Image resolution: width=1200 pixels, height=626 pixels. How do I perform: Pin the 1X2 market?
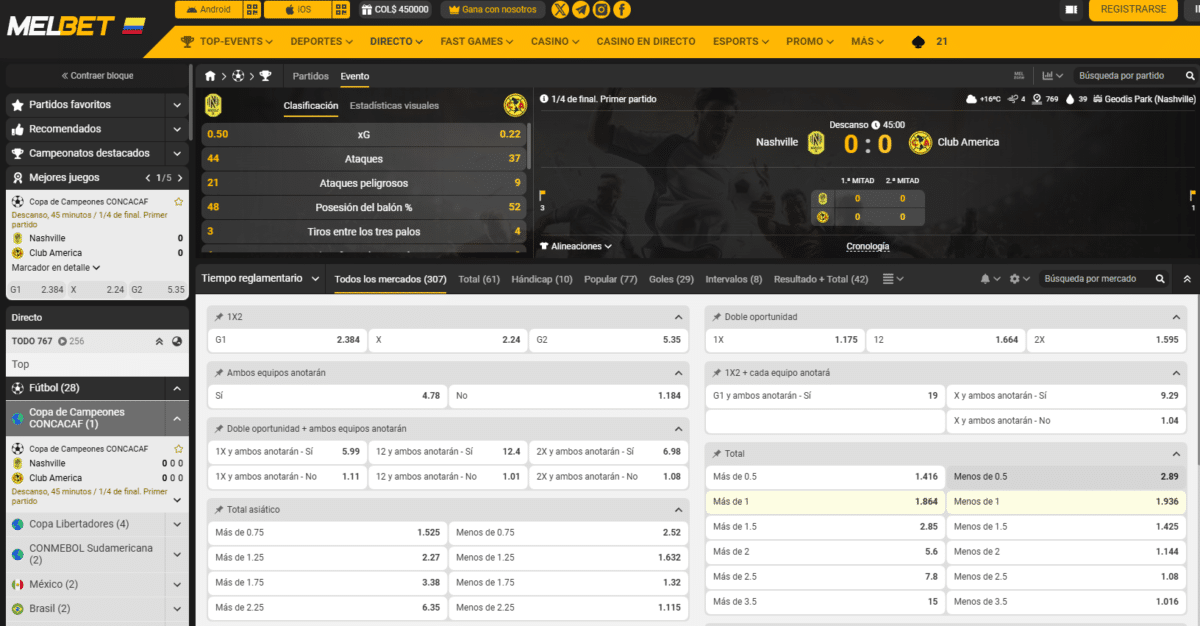click(219, 317)
